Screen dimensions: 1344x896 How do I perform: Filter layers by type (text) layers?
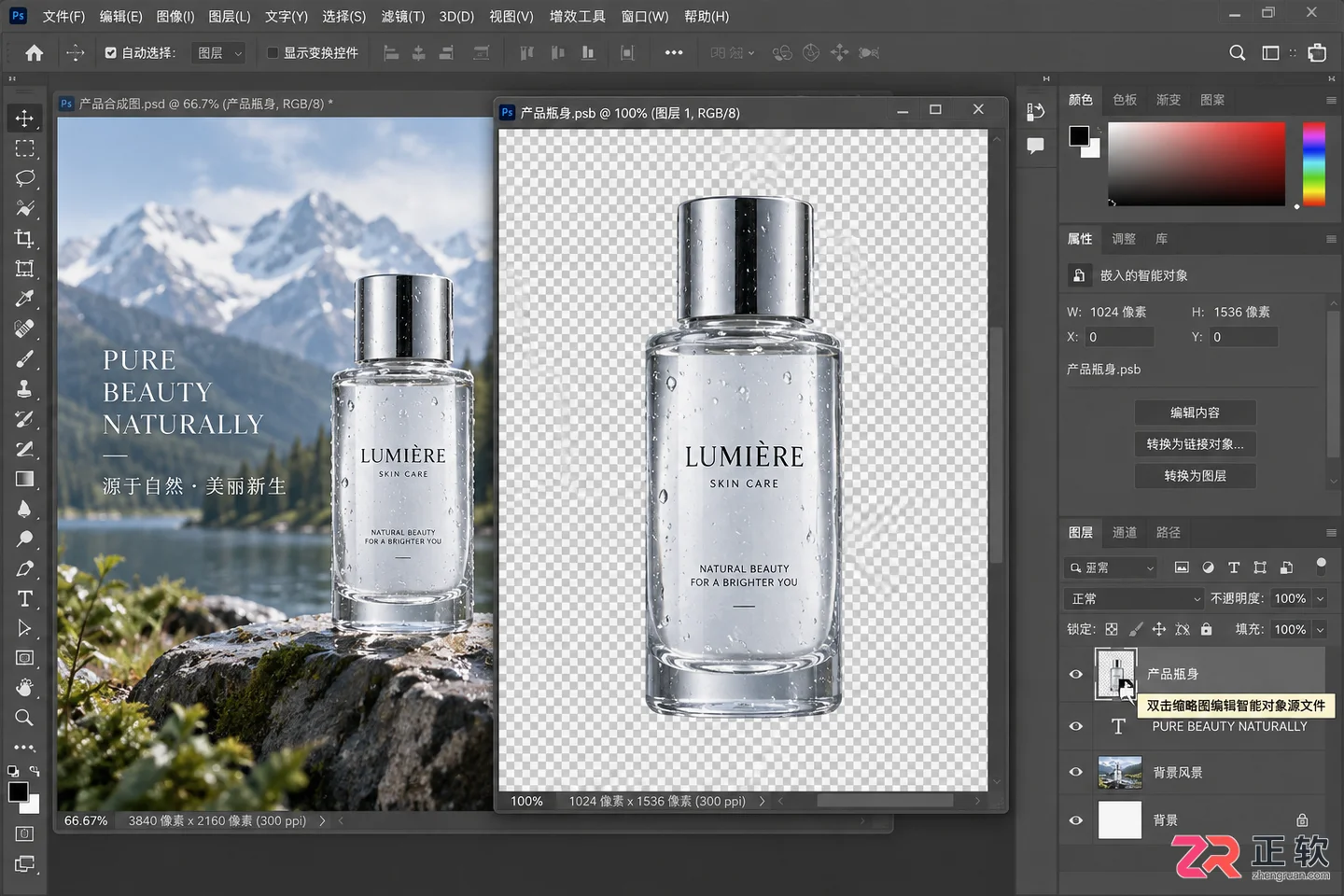coord(1234,567)
